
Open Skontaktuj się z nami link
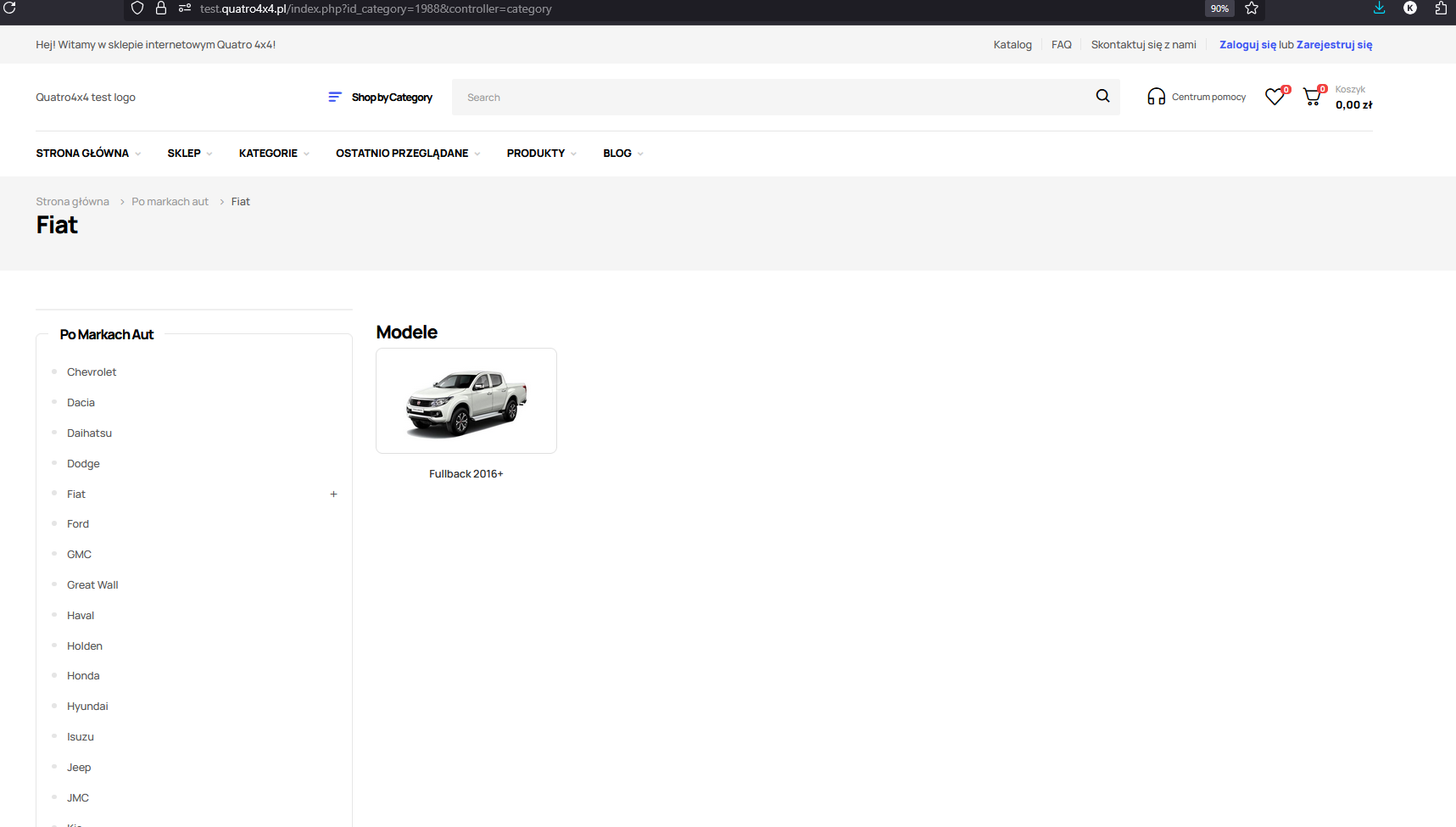click(x=1144, y=45)
